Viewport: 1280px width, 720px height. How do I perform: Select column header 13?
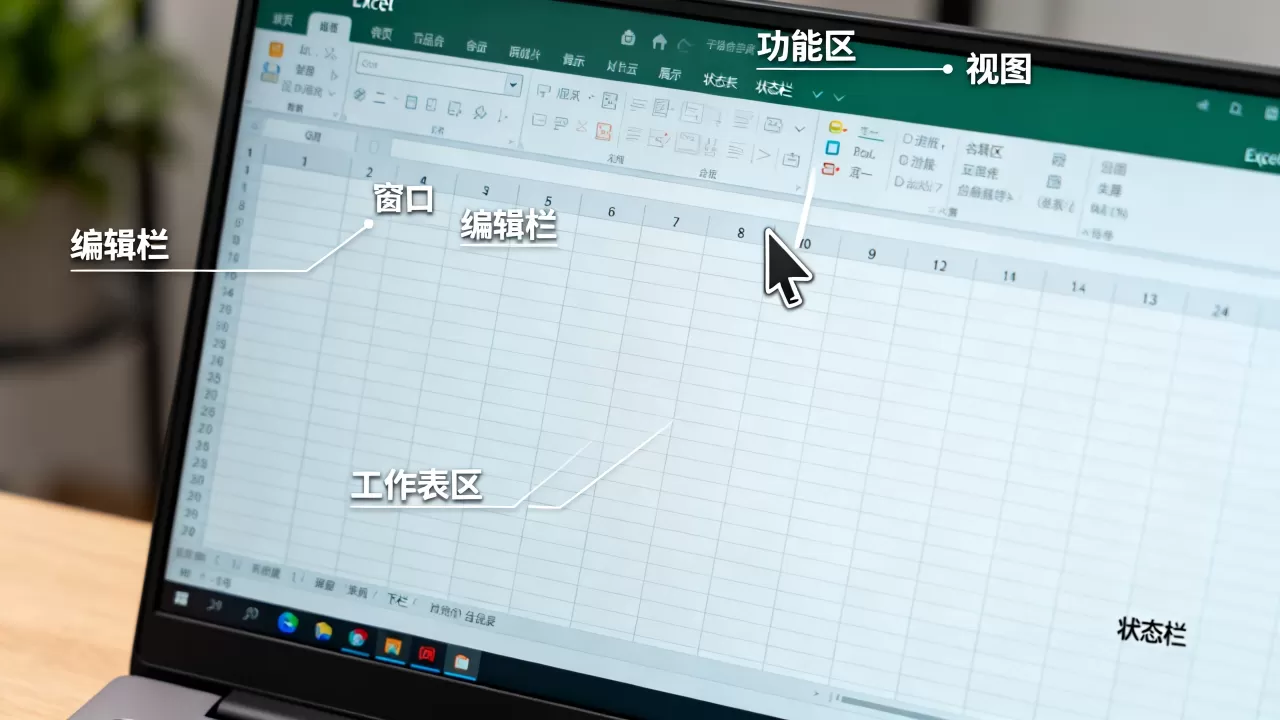(x=1149, y=299)
